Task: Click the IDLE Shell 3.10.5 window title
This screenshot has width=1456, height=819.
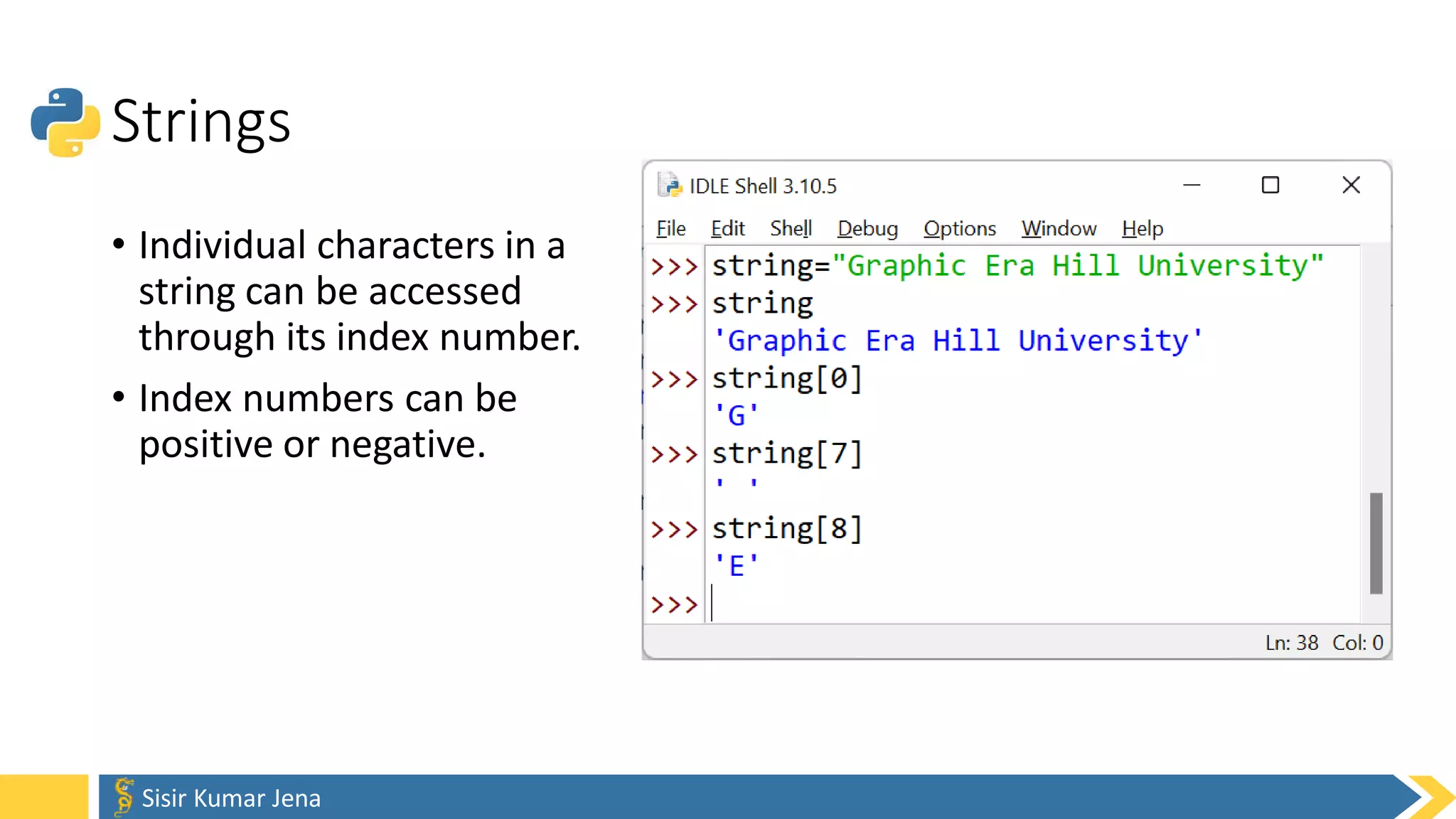Action: [x=763, y=186]
